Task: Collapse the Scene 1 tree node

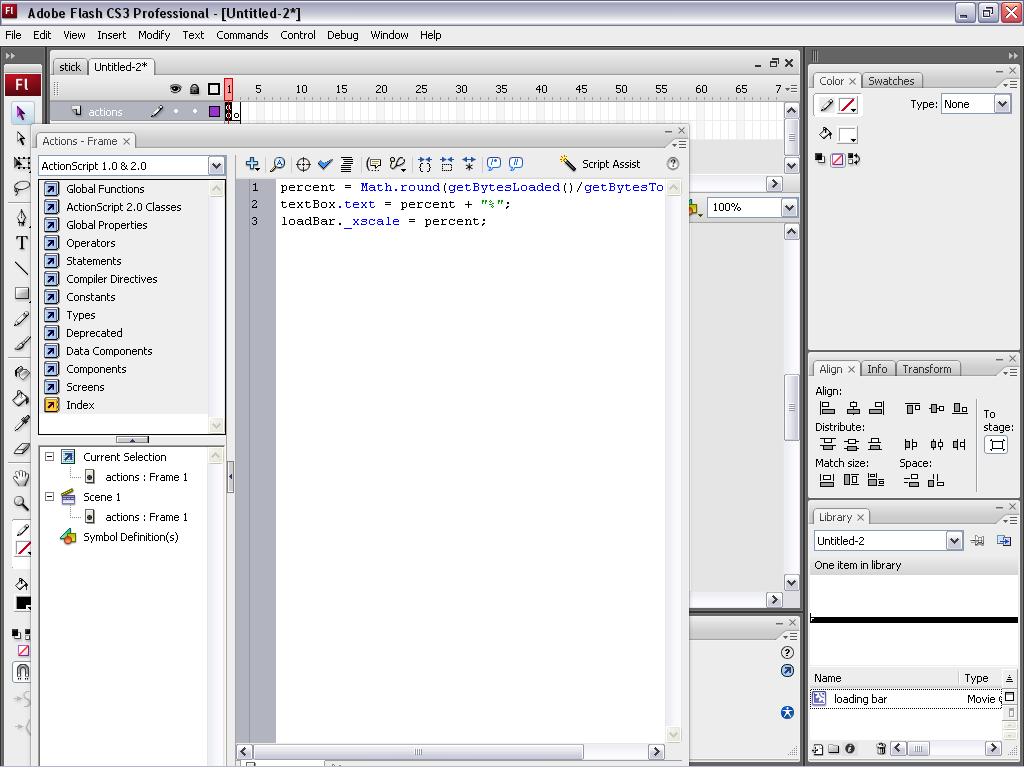Action: [x=49, y=497]
